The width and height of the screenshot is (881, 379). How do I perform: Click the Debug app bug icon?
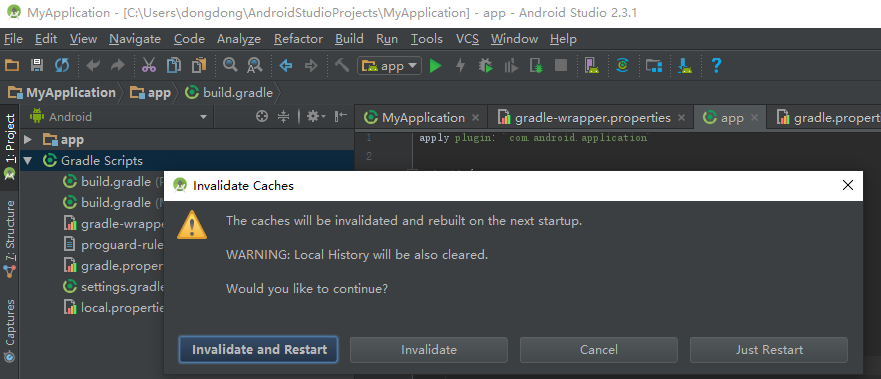[x=485, y=66]
